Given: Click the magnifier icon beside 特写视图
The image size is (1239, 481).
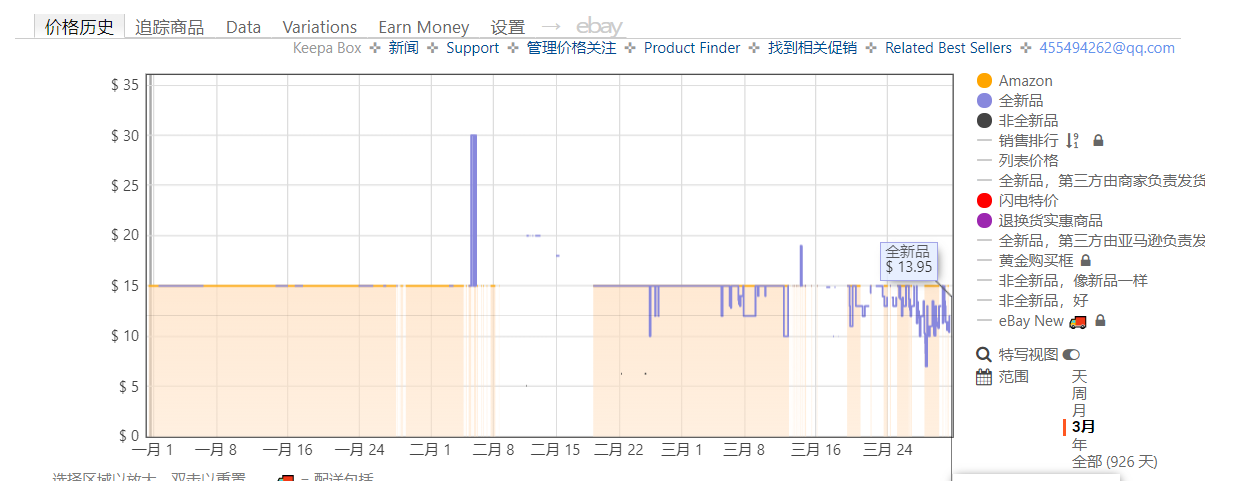Looking at the screenshot, I should coord(984,355).
